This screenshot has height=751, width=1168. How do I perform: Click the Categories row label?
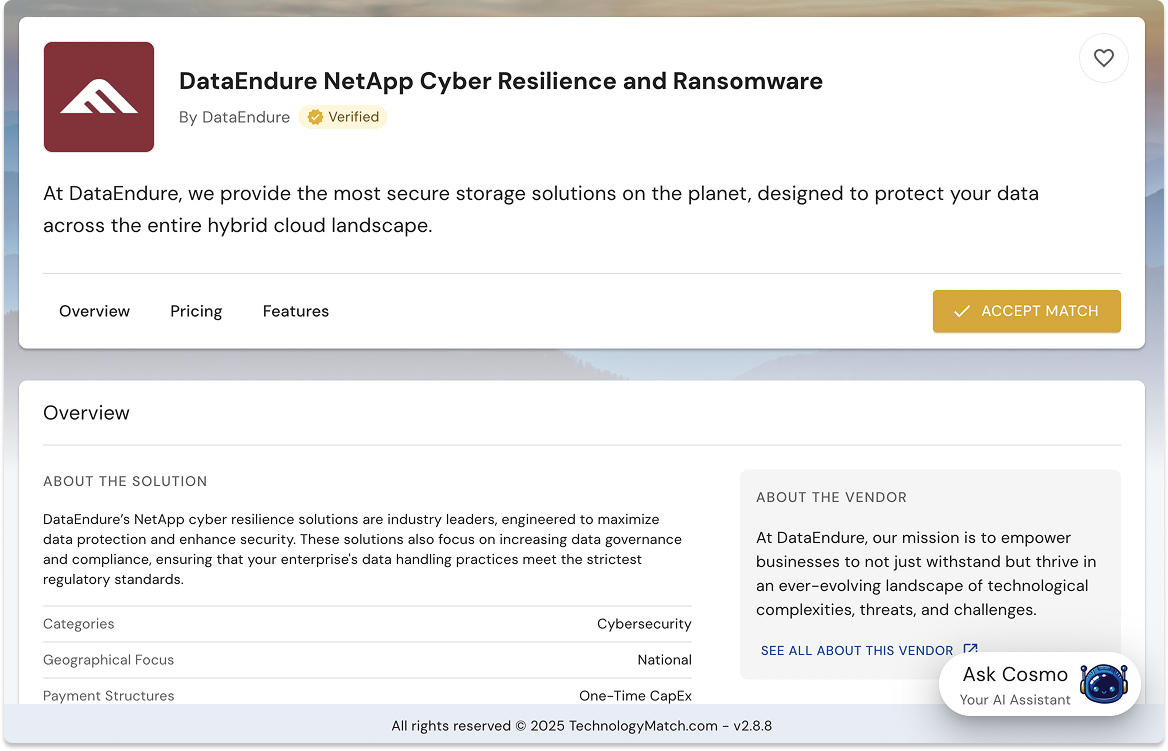click(78, 624)
